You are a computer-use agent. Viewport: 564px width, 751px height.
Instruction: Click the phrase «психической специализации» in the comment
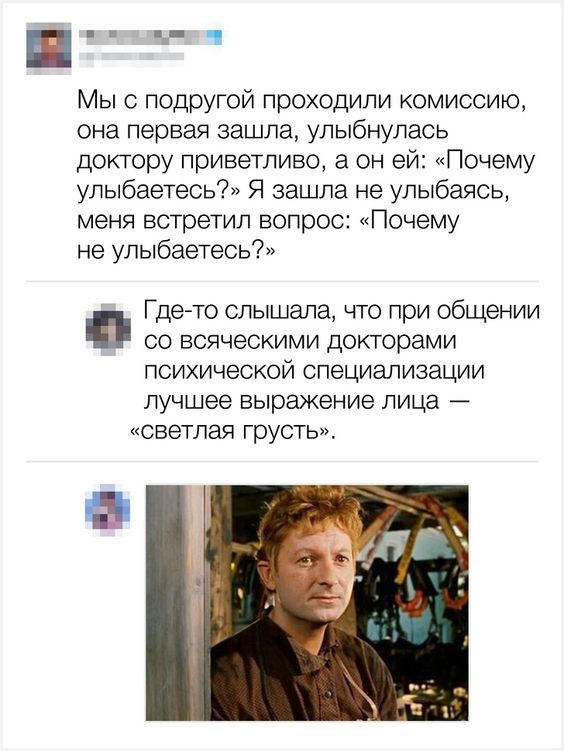click(x=315, y=371)
